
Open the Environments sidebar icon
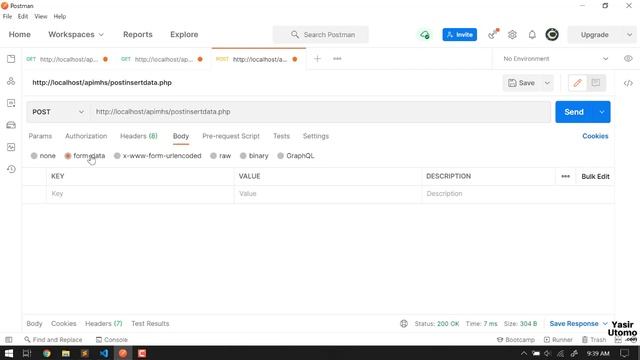pos(11,103)
